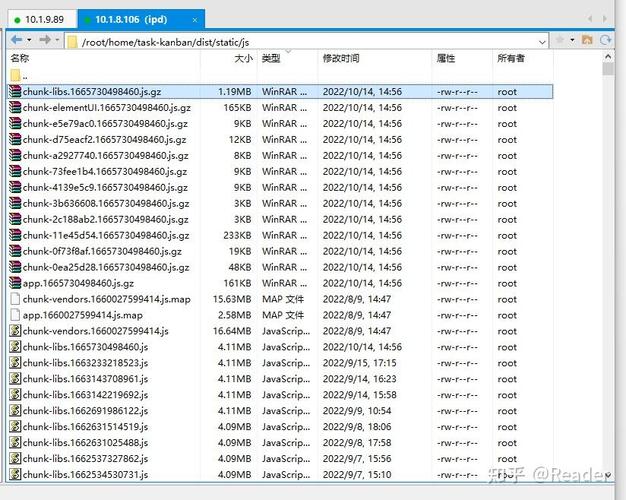This screenshot has height=500, width=626.
Task: Select chunk-0ea25d28.1665730498460.js.gz archive icon
Action: 15,267
